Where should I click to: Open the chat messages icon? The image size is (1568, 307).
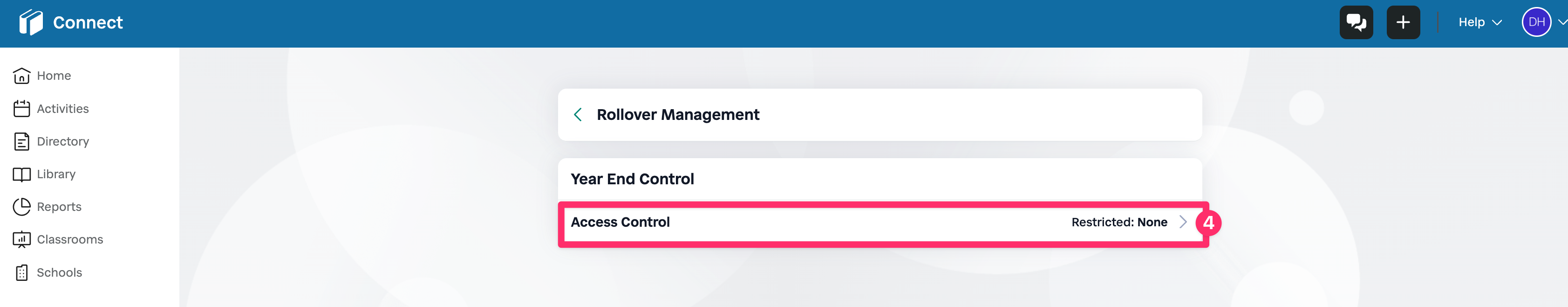click(1356, 22)
